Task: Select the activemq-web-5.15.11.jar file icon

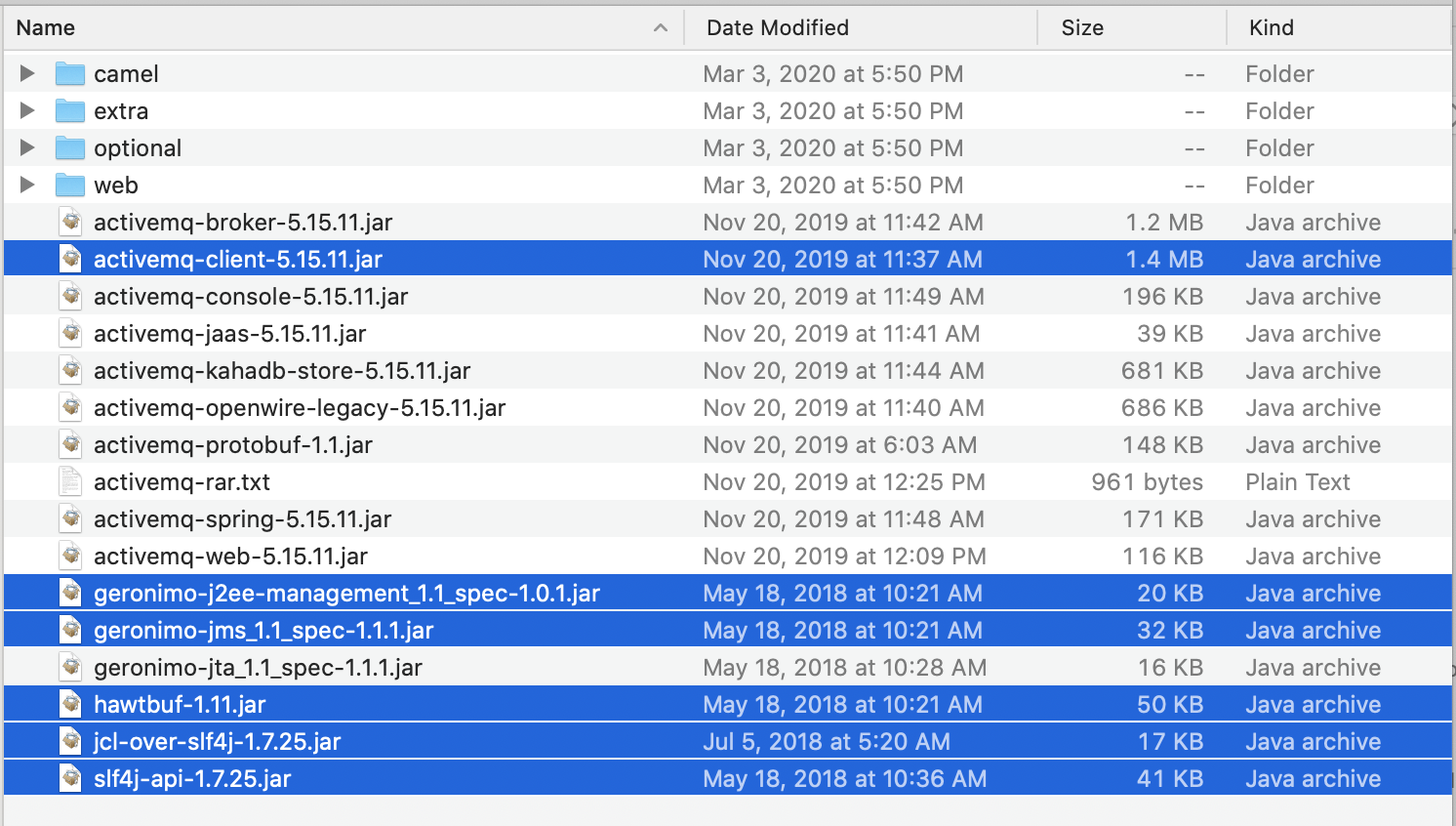Action: (70, 556)
